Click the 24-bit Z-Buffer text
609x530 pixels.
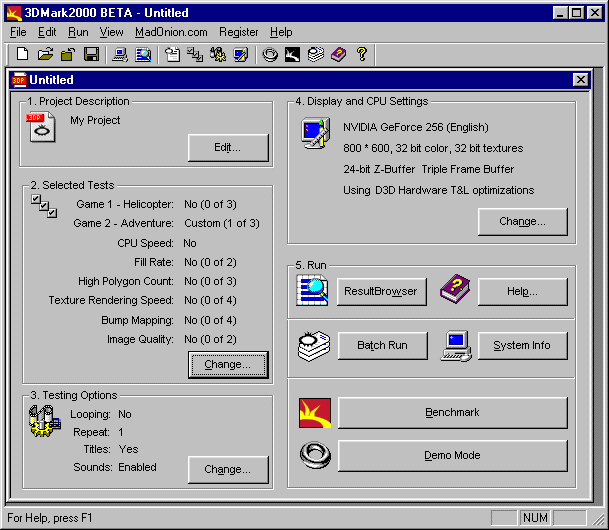[379, 169]
